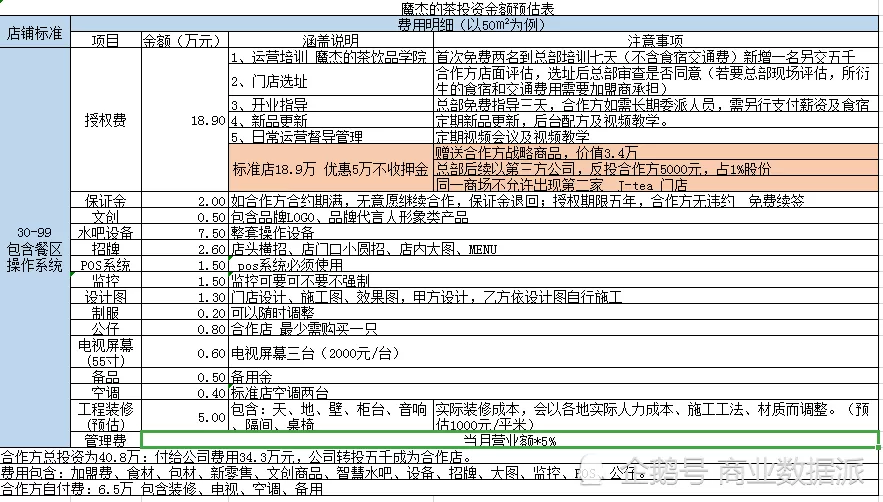Viewport: 883px width, 502px height.
Task: Select the 金额（万元） column header
Action: [x=185, y=40]
